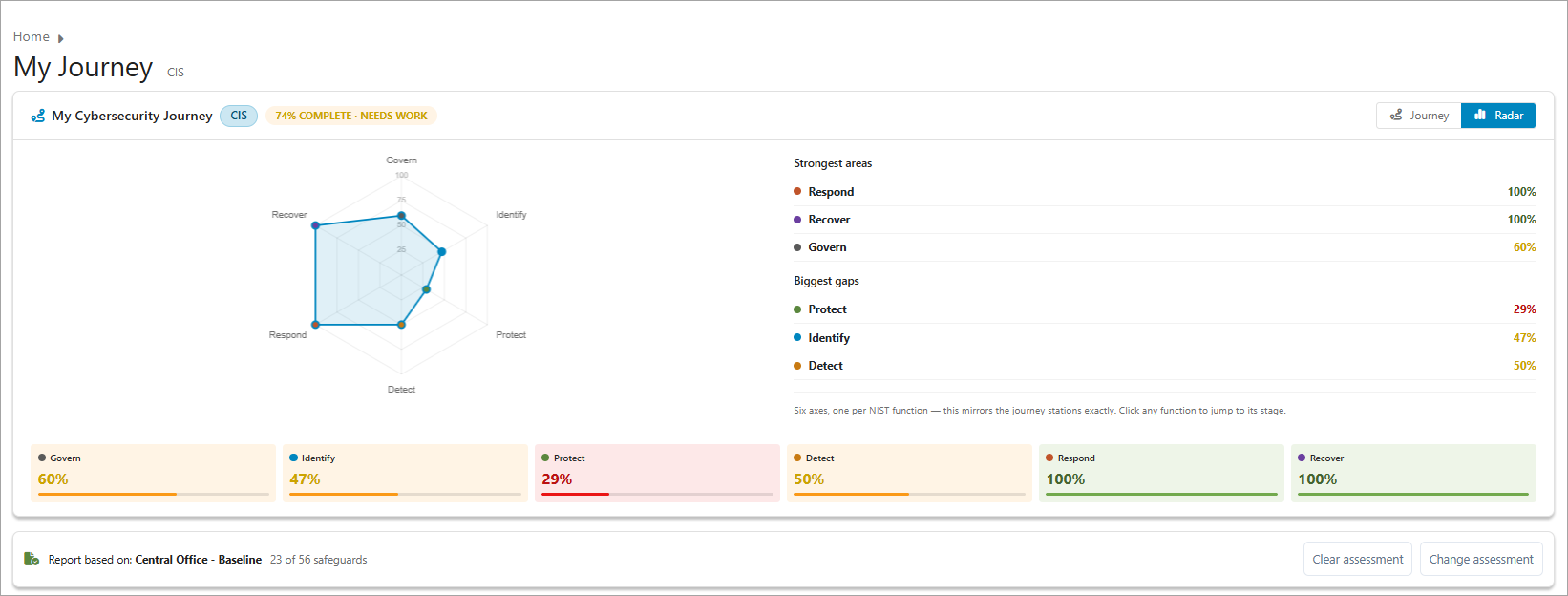This screenshot has height=596, width=1568.
Task: Click the Identify data point on the radar chart
Action: tap(441, 252)
